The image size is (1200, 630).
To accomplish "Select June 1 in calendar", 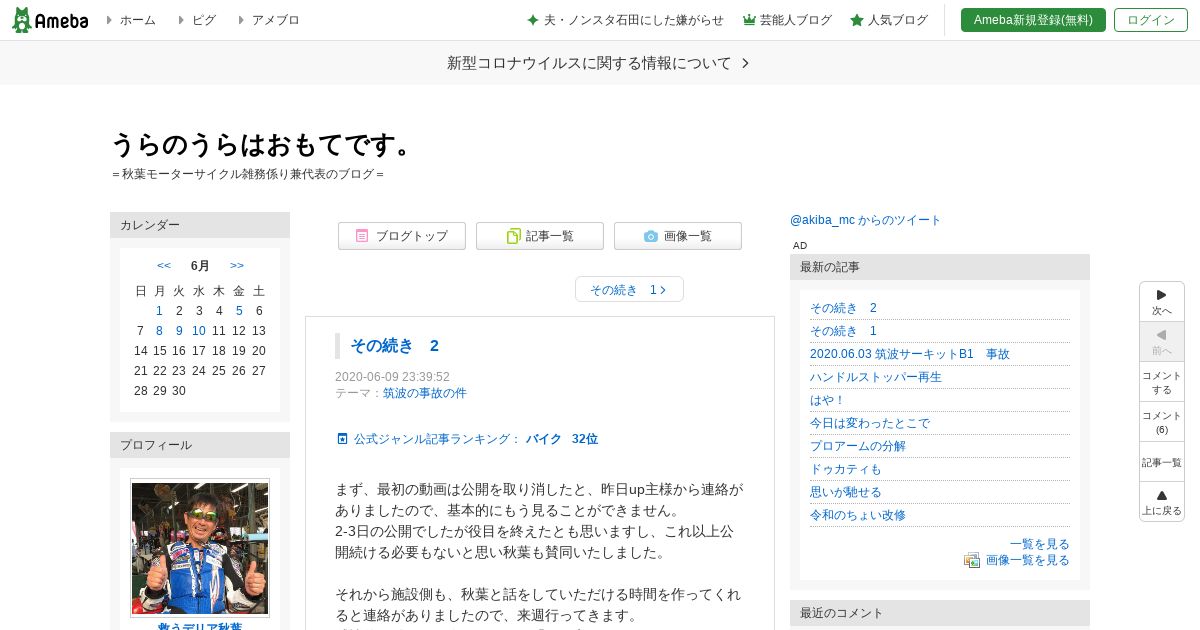I will click(x=159, y=311).
